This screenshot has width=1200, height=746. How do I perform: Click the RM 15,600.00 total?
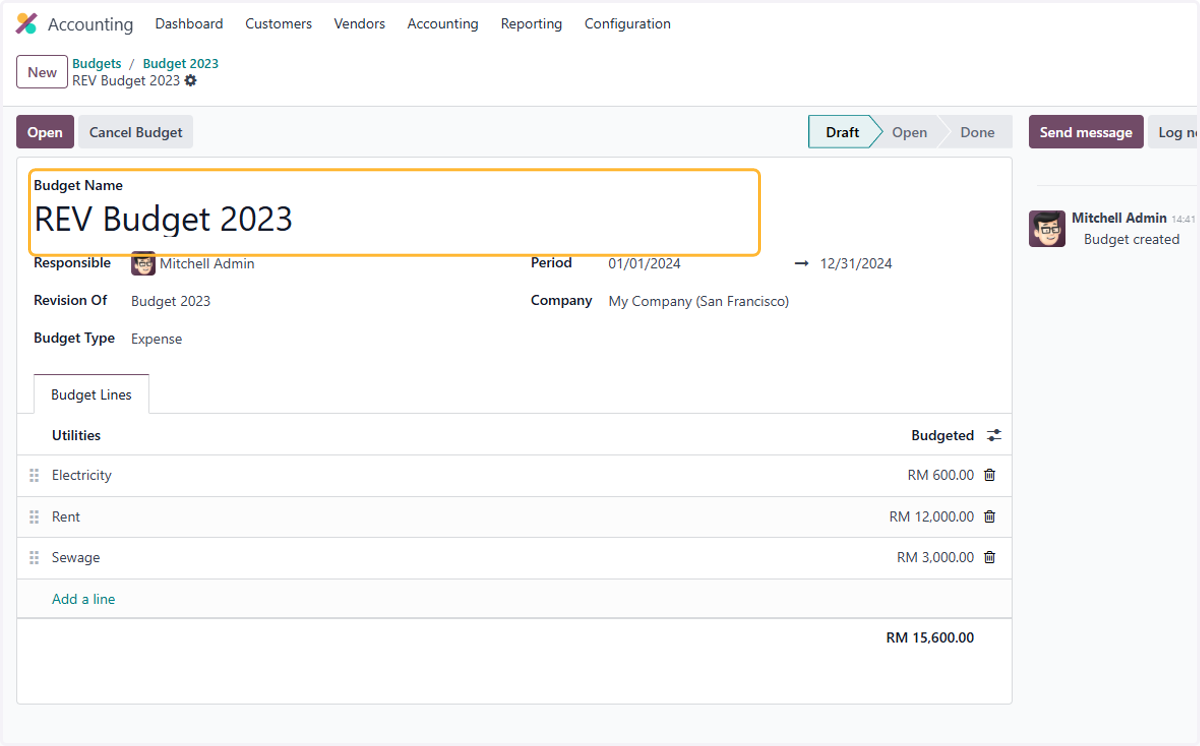pyautogui.click(x=930, y=638)
